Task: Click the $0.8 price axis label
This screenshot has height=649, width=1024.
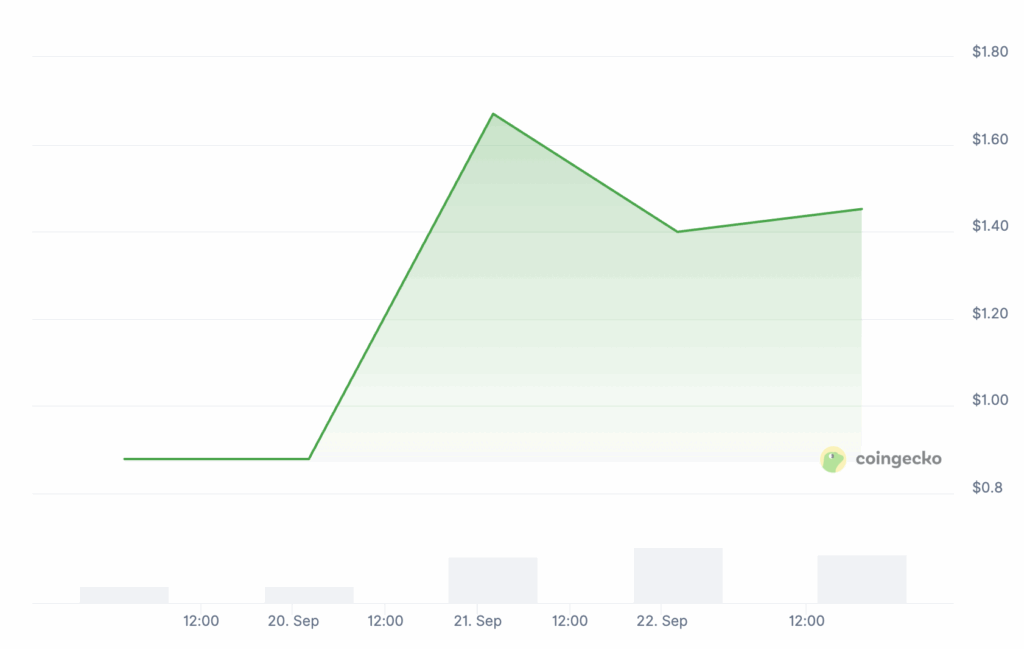Action: coord(987,488)
